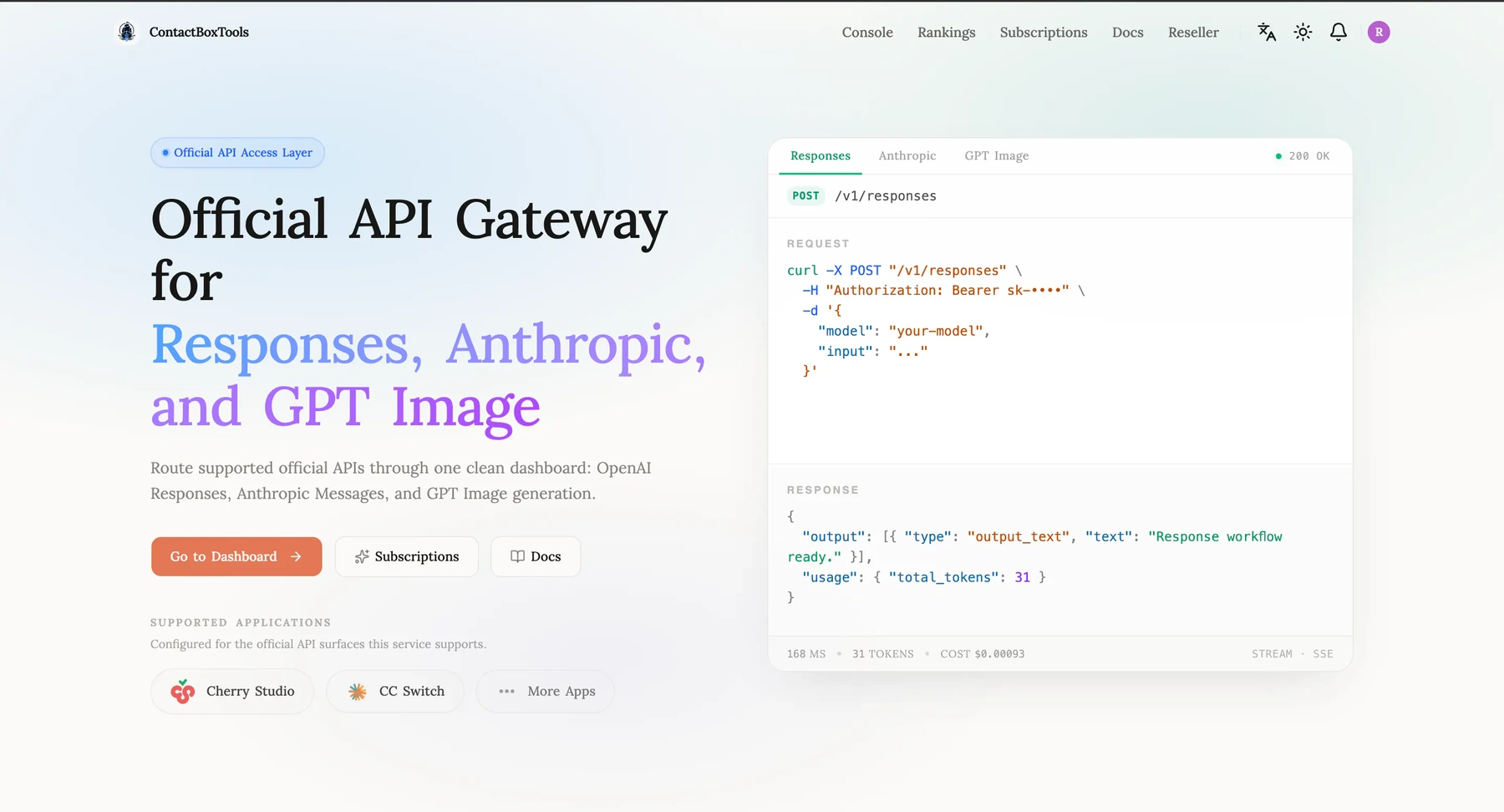Image resolution: width=1504 pixels, height=812 pixels.
Task: Click the 168 MS latency stat
Action: pos(806,654)
